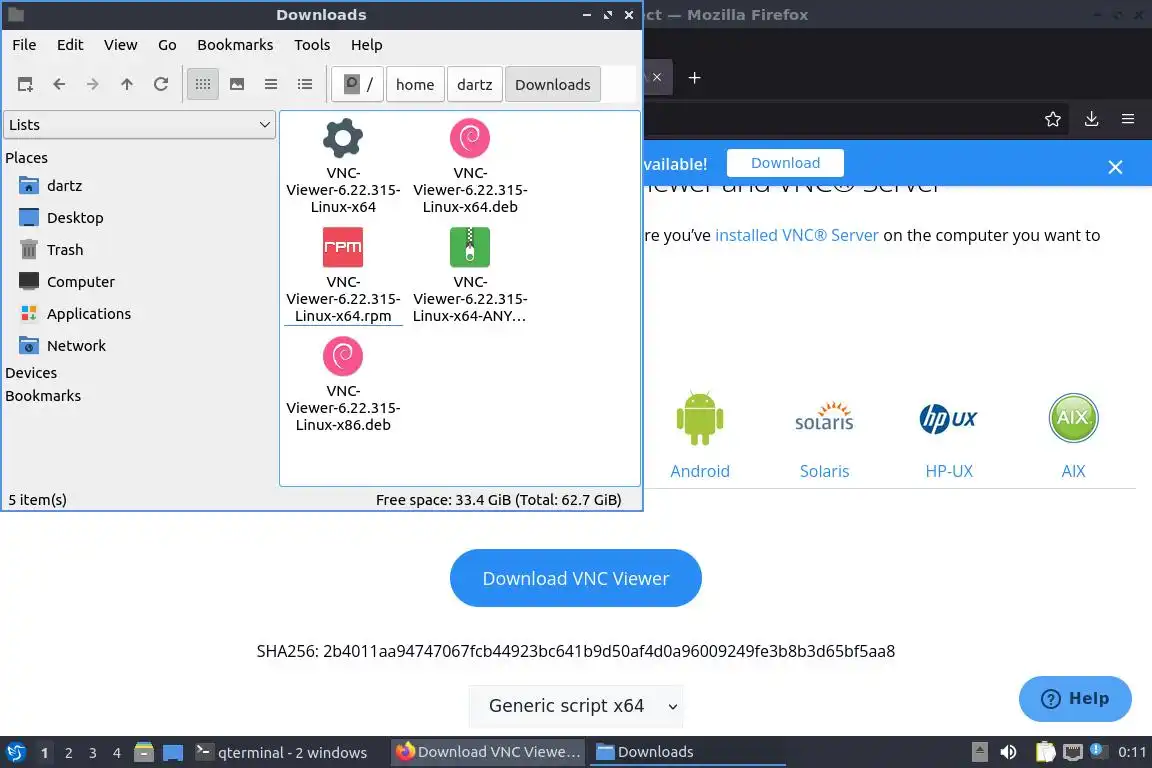Choose the HP-UX platform icon
The image size is (1152, 768).
tap(948, 419)
